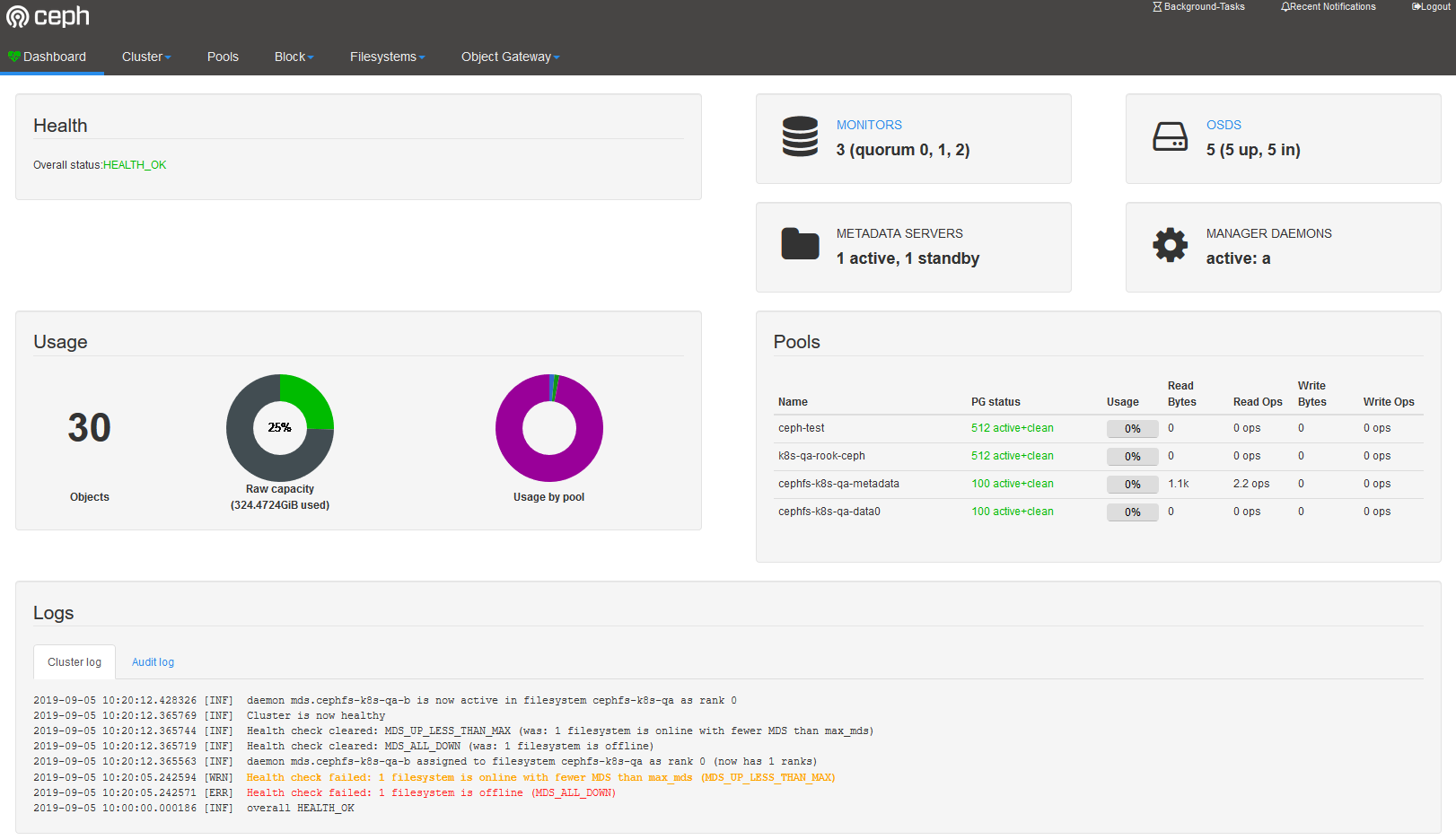Click the ceph-test pool name
This screenshot has height=840, width=1456.
(x=801, y=428)
